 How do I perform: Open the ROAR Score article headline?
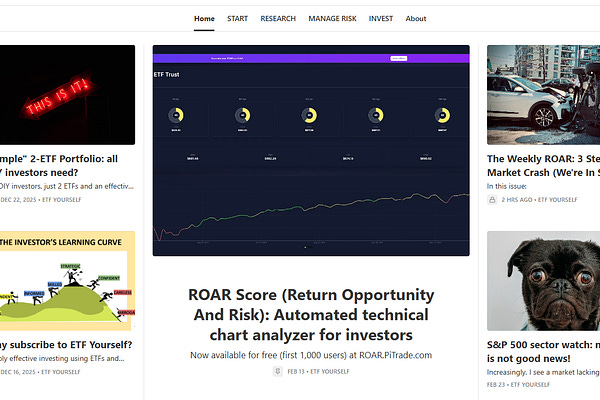(311, 315)
